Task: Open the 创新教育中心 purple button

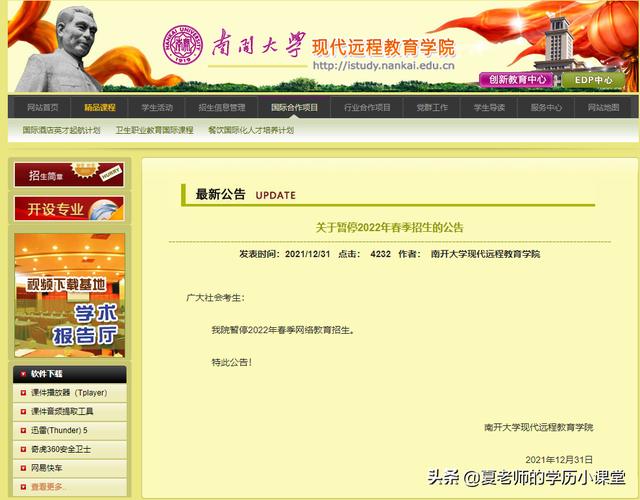Action: tap(517, 79)
